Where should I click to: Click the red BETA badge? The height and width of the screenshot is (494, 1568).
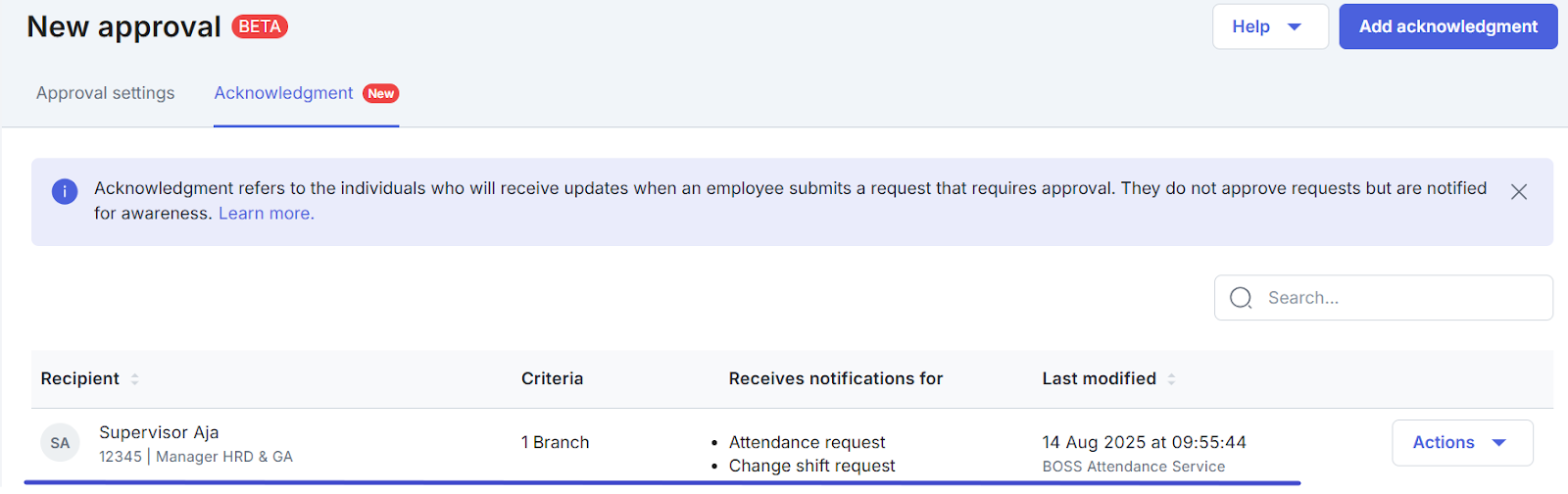(x=260, y=26)
